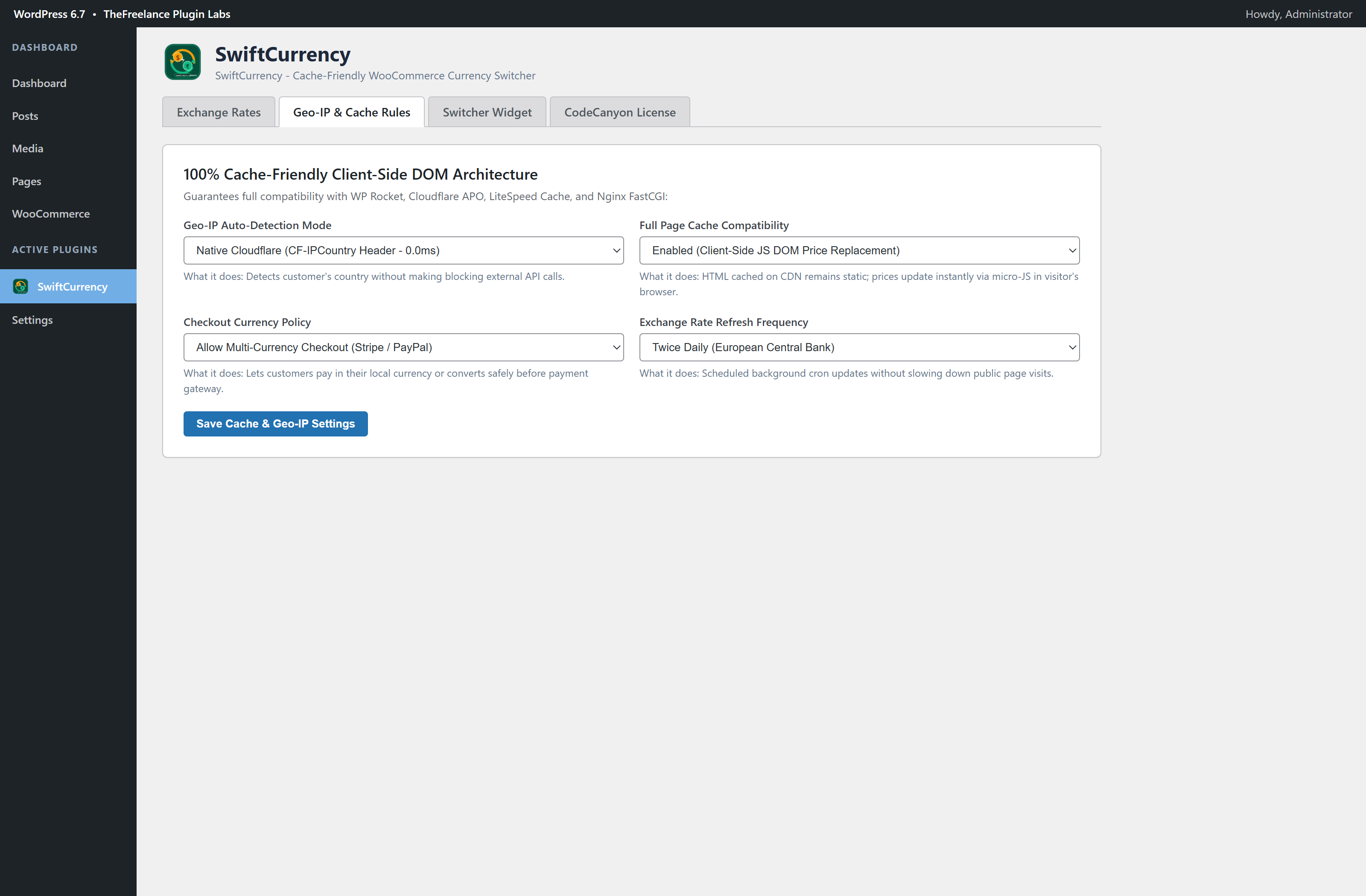Screen dimensions: 1366x896
Task: Click the Full Page Cache Compatibility label
Action: click(714, 225)
